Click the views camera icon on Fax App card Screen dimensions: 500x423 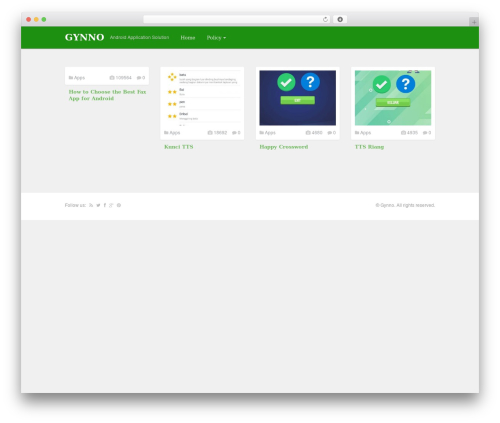coord(112,78)
